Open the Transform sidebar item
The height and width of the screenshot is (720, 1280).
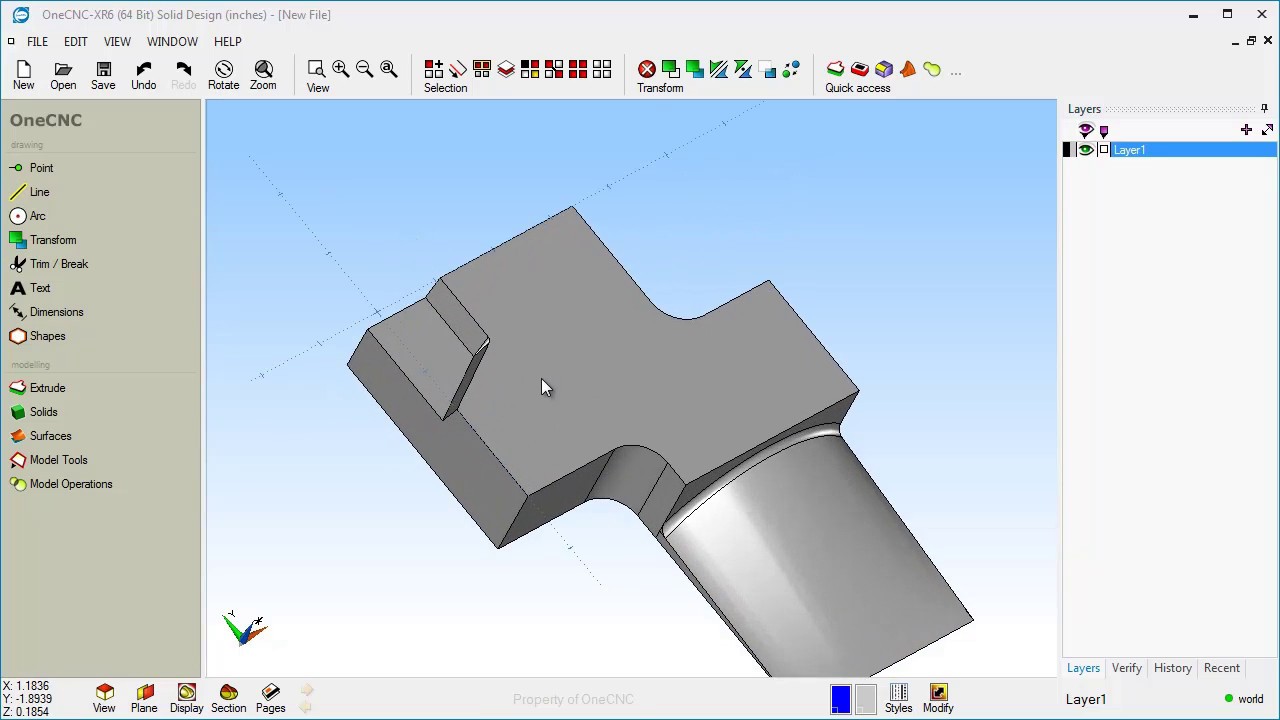coord(43,240)
